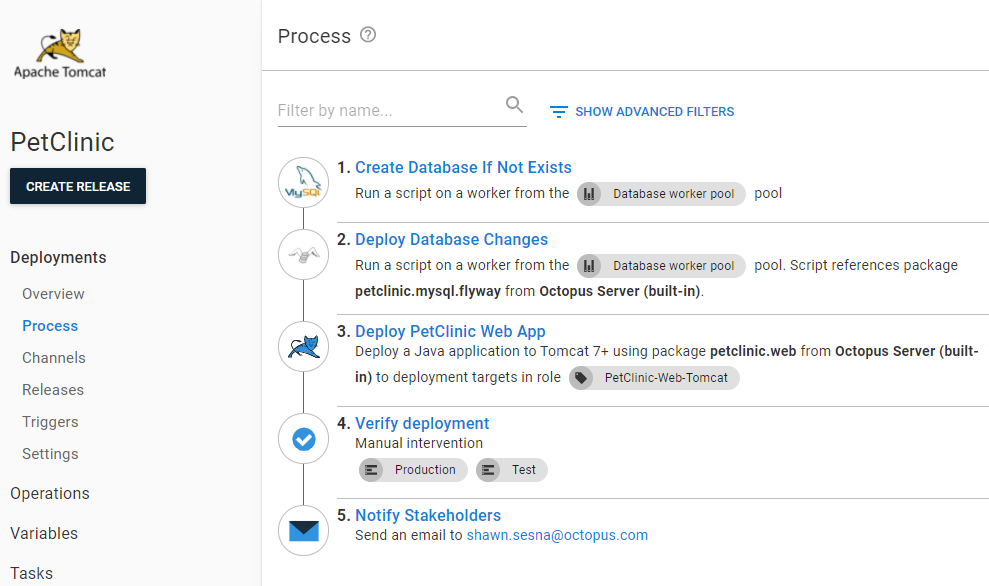Click the Filter by name input field

pyautogui.click(x=390, y=110)
